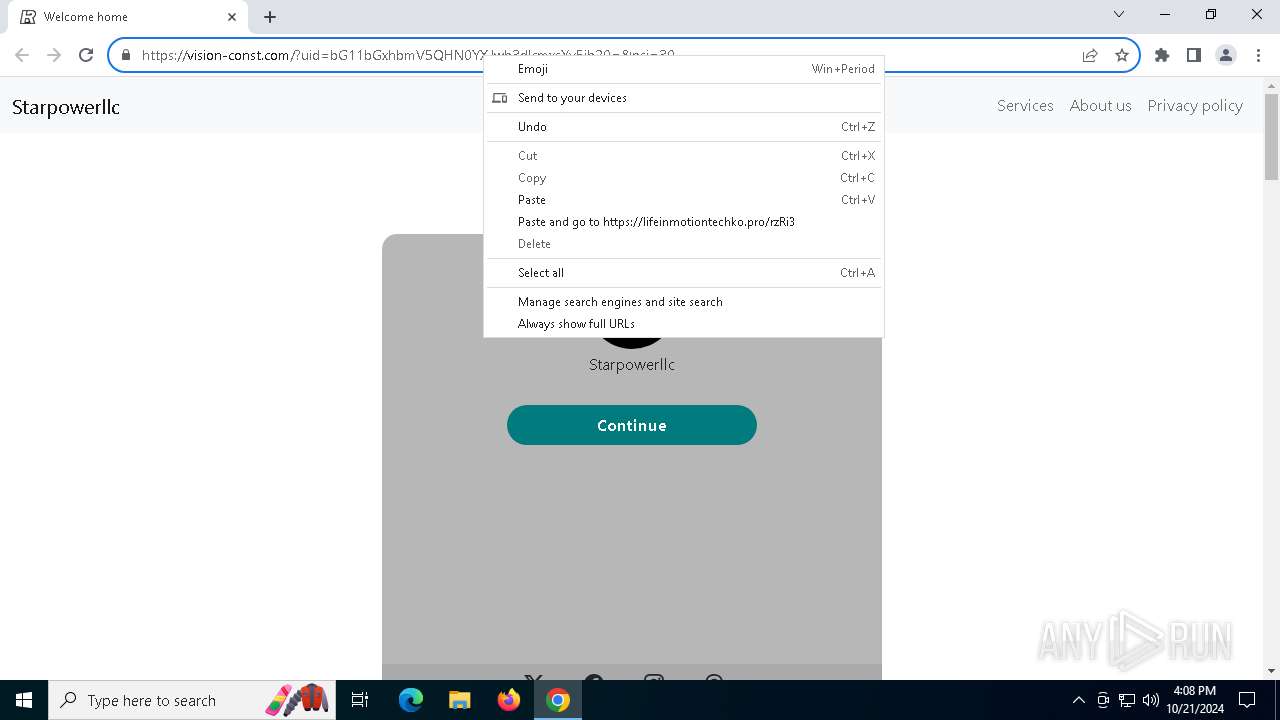Click the taskbar search box
The image size is (1280, 720).
point(193,700)
